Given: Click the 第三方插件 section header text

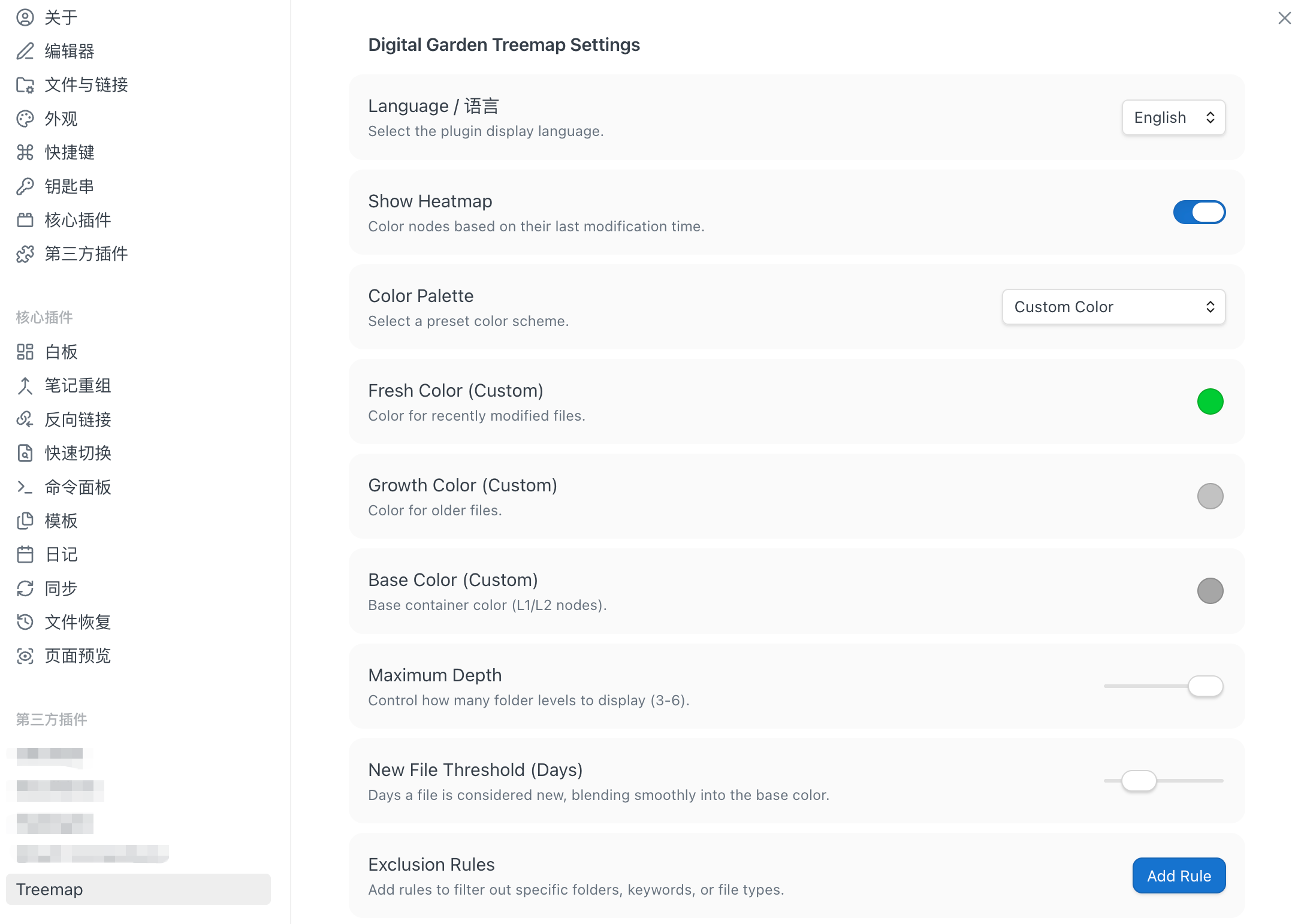Looking at the screenshot, I should [52, 719].
